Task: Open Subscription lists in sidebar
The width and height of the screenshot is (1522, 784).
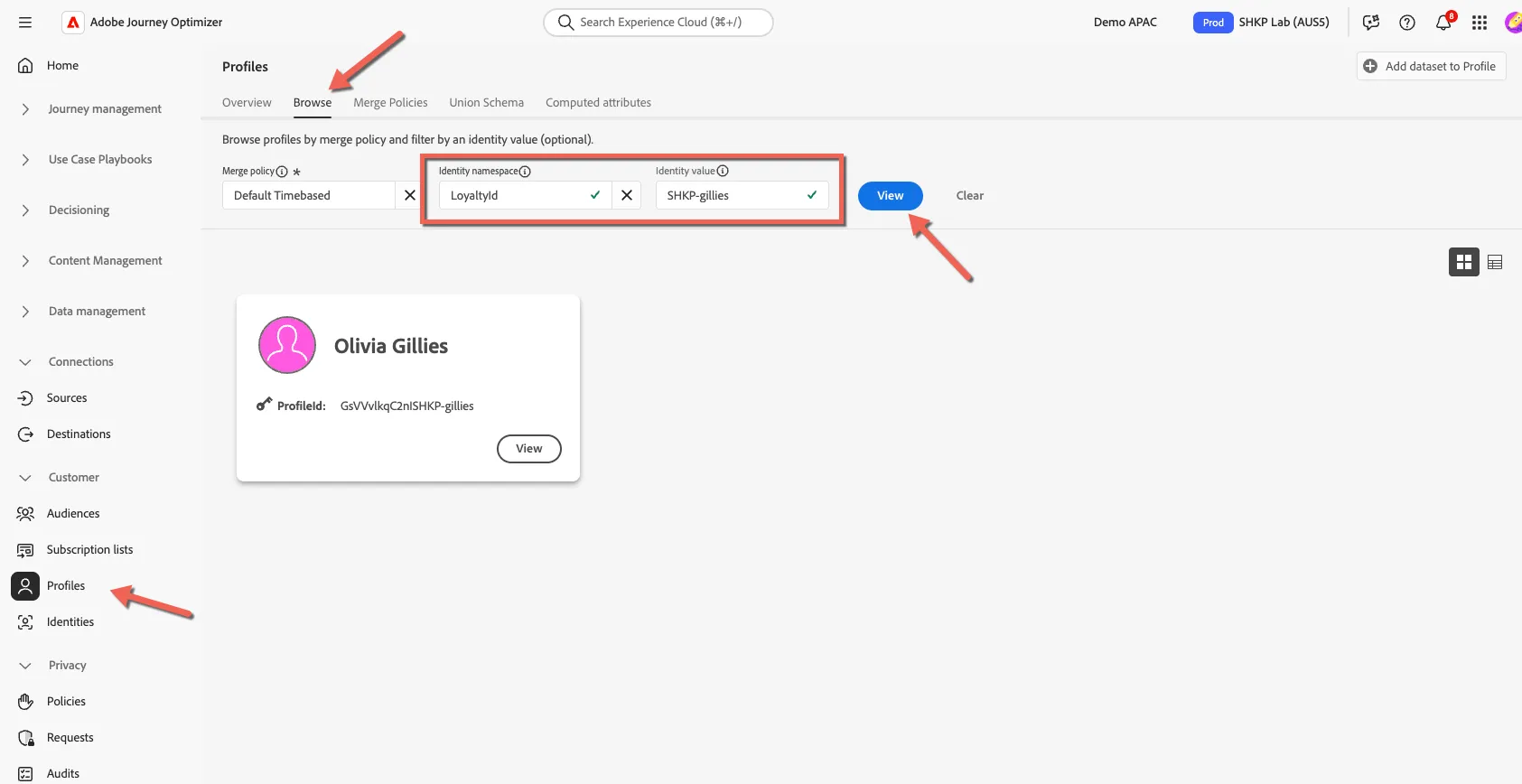Action: 89,549
